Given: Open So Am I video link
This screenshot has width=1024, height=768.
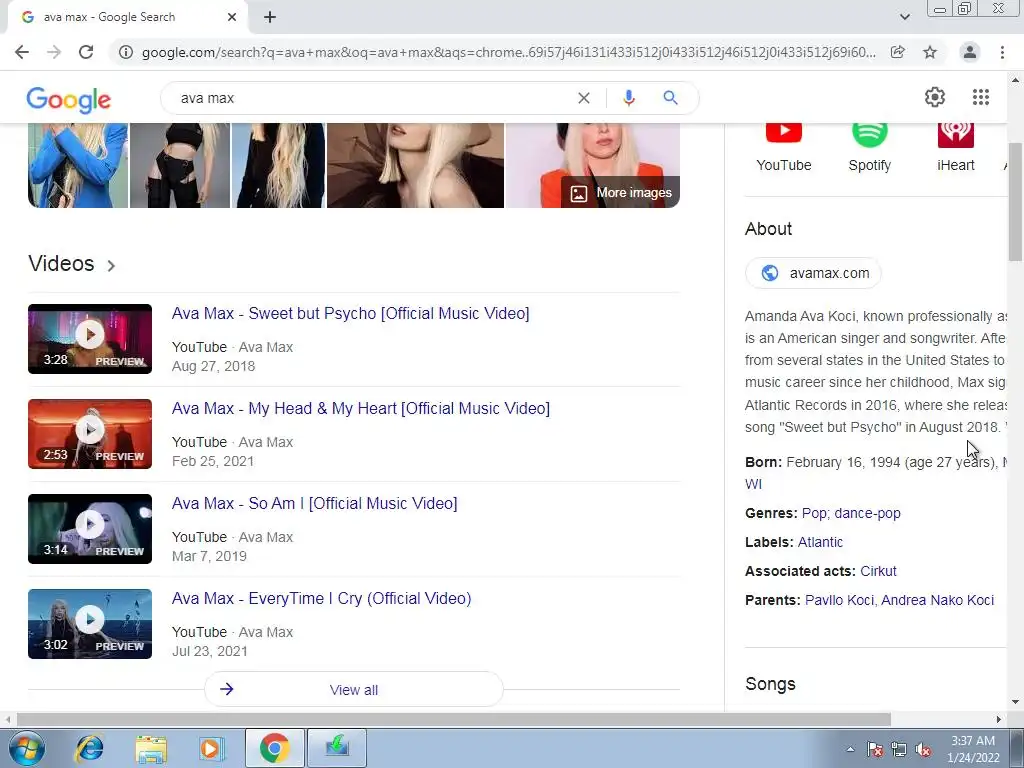Looking at the screenshot, I should (314, 504).
